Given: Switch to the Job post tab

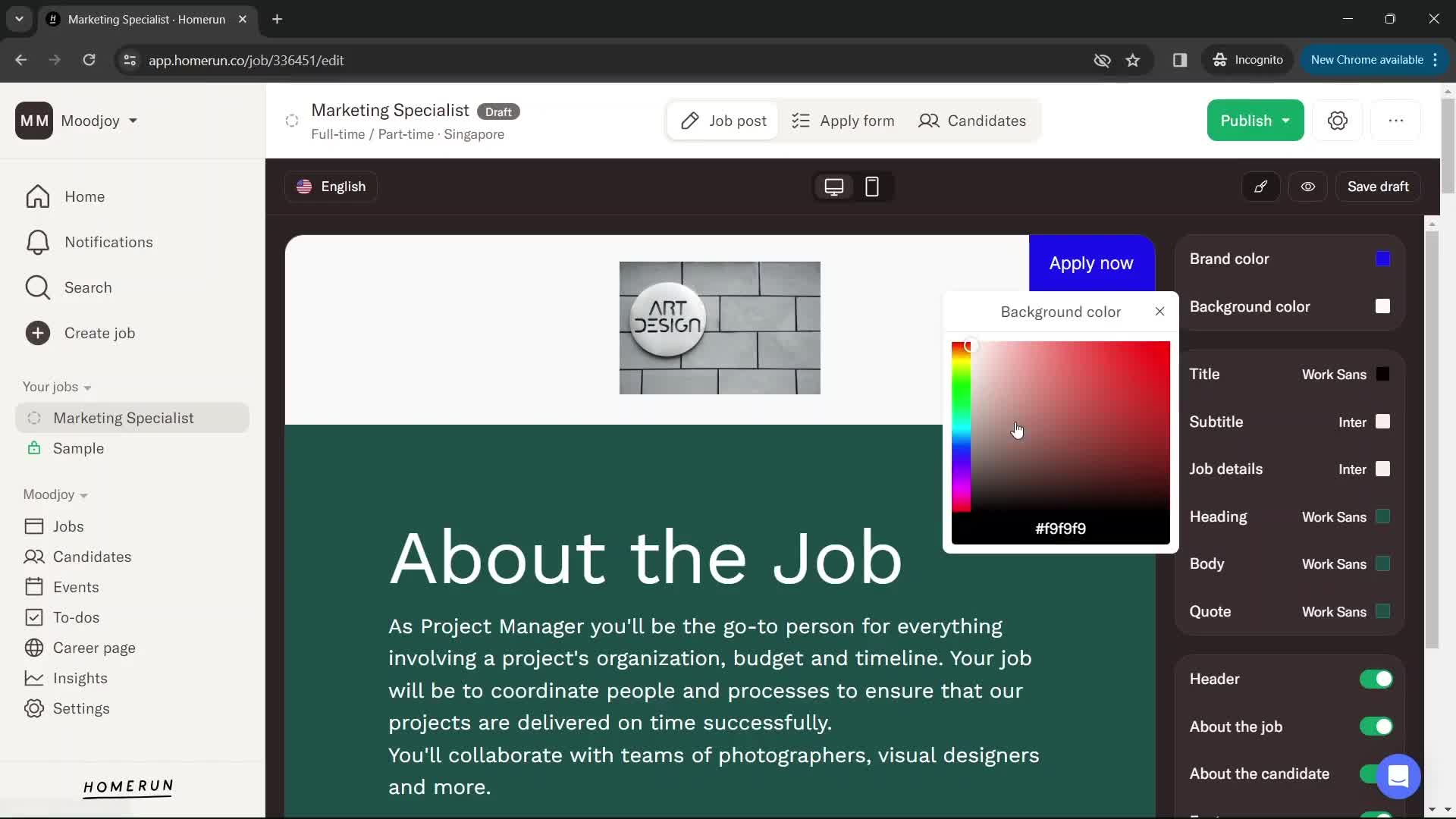Looking at the screenshot, I should (x=723, y=121).
